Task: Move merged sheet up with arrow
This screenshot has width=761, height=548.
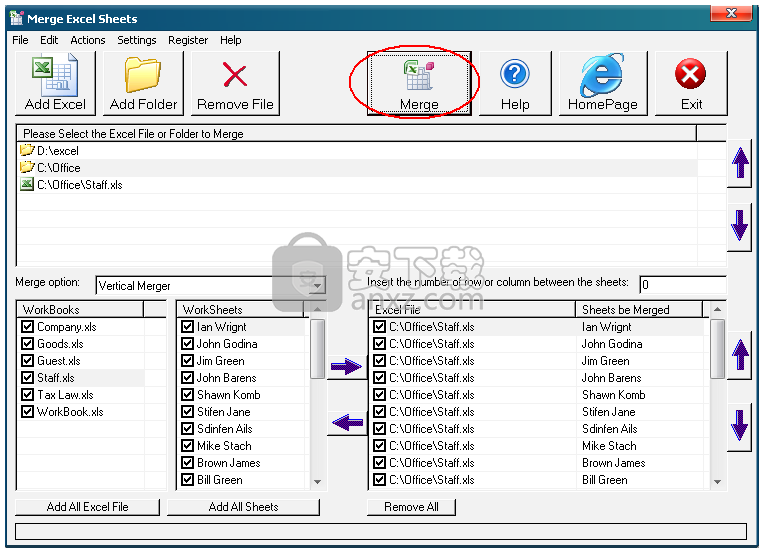Action: point(740,355)
